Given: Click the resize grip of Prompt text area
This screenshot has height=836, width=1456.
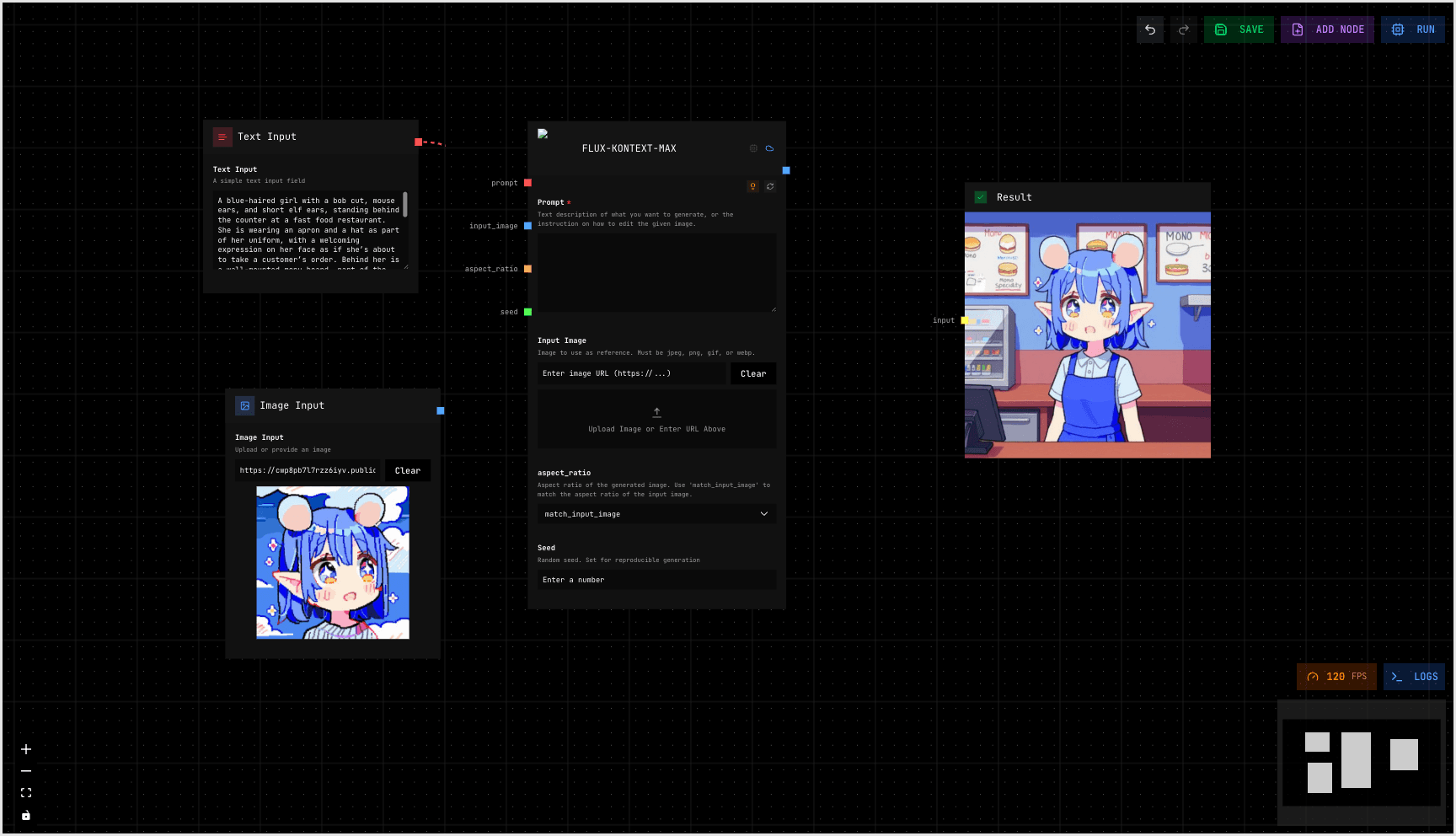Looking at the screenshot, I should [x=773, y=309].
